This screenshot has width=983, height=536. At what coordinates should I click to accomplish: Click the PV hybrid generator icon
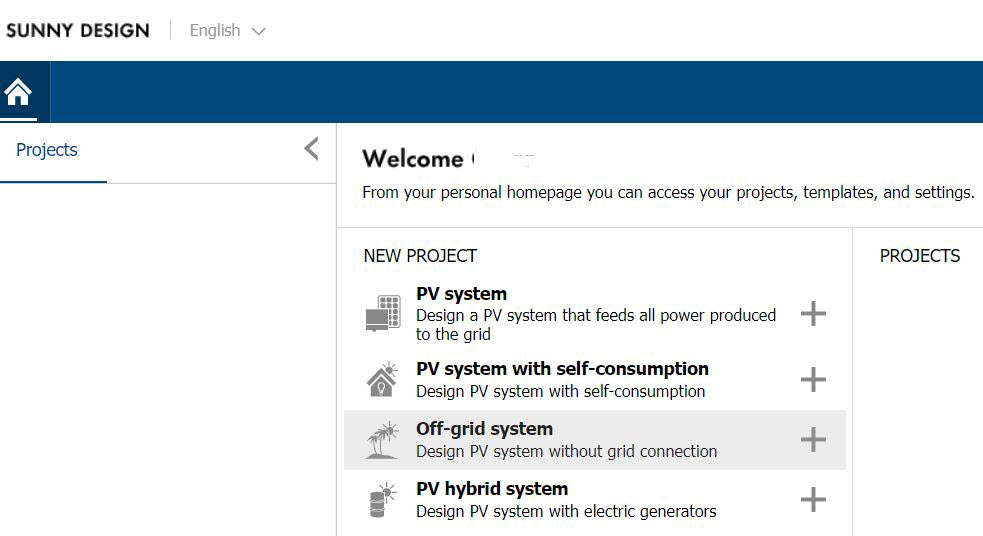(383, 499)
